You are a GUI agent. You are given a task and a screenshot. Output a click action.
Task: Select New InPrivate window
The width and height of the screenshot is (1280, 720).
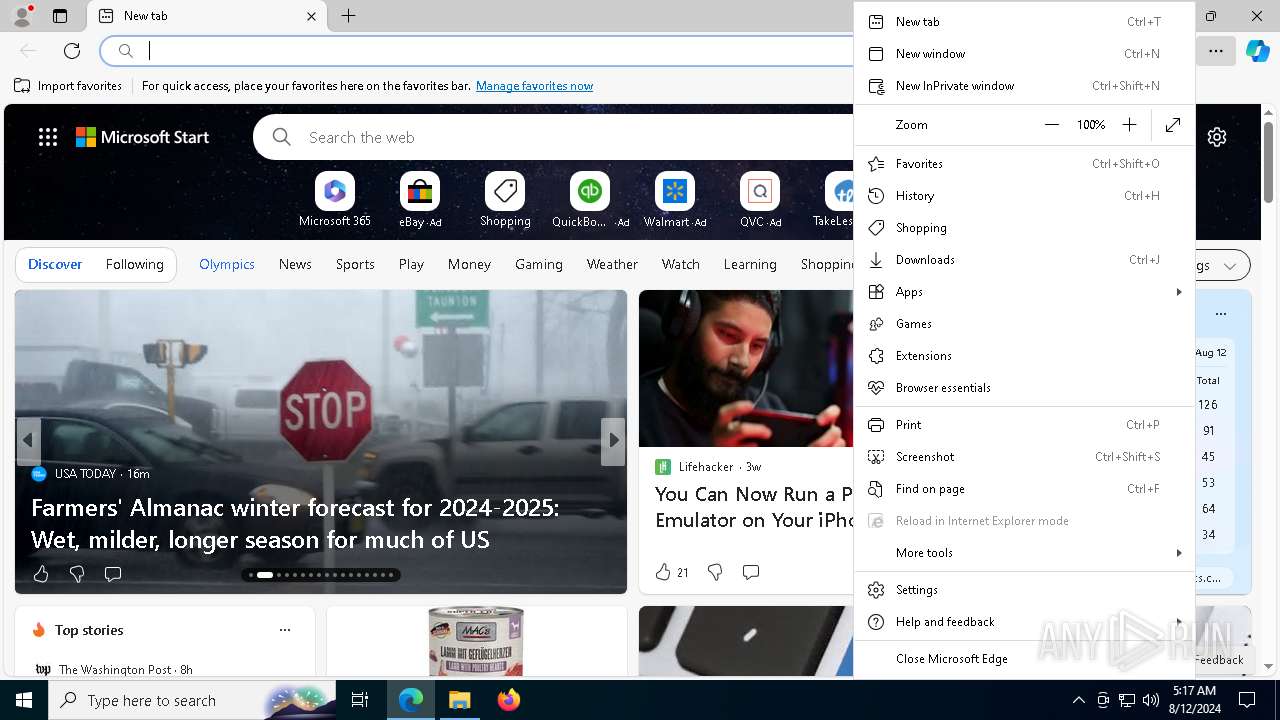point(1024,86)
